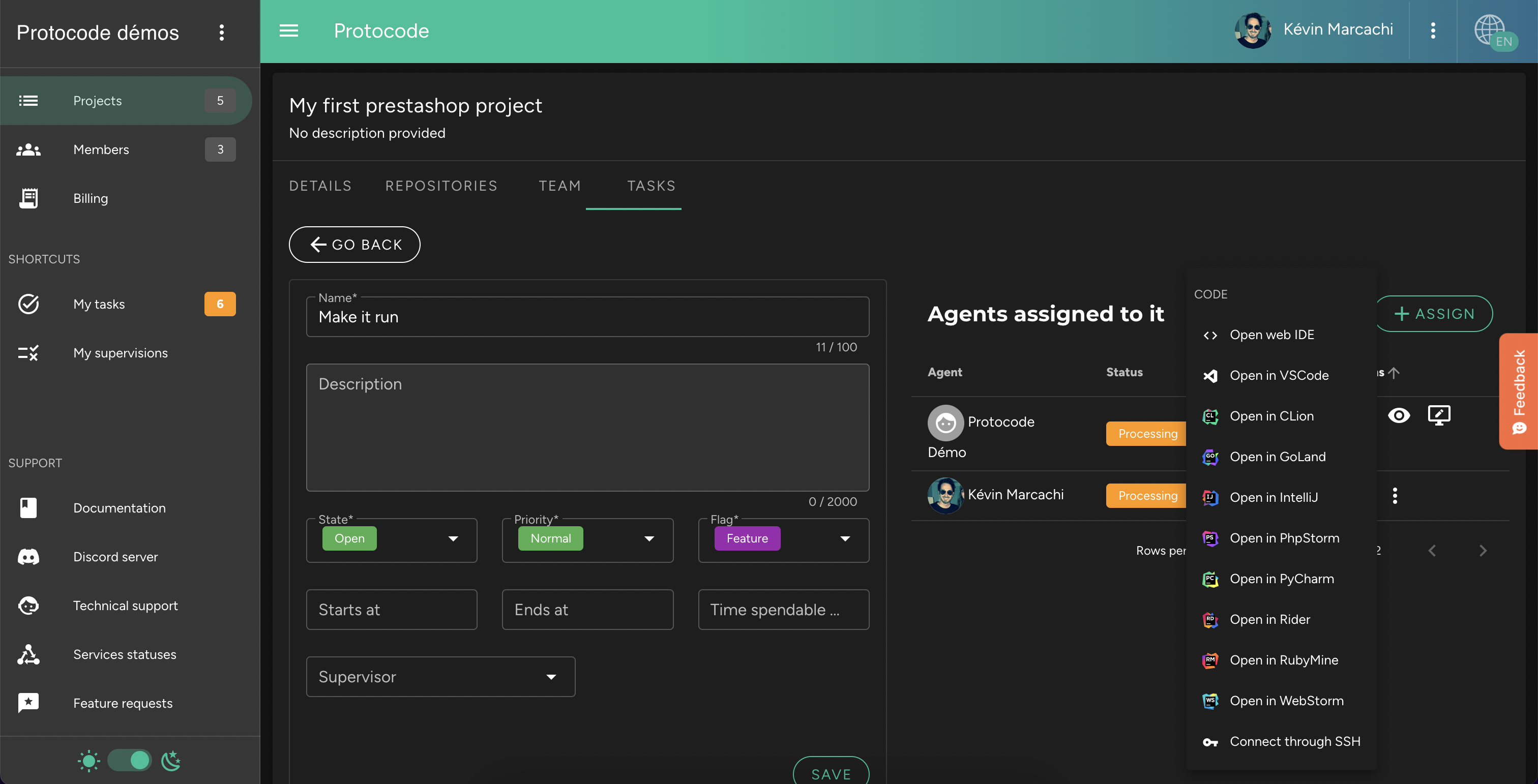
Task: Click the My supervisions icon in the sidebar
Action: pyautogui.click(x=28, y=353)
